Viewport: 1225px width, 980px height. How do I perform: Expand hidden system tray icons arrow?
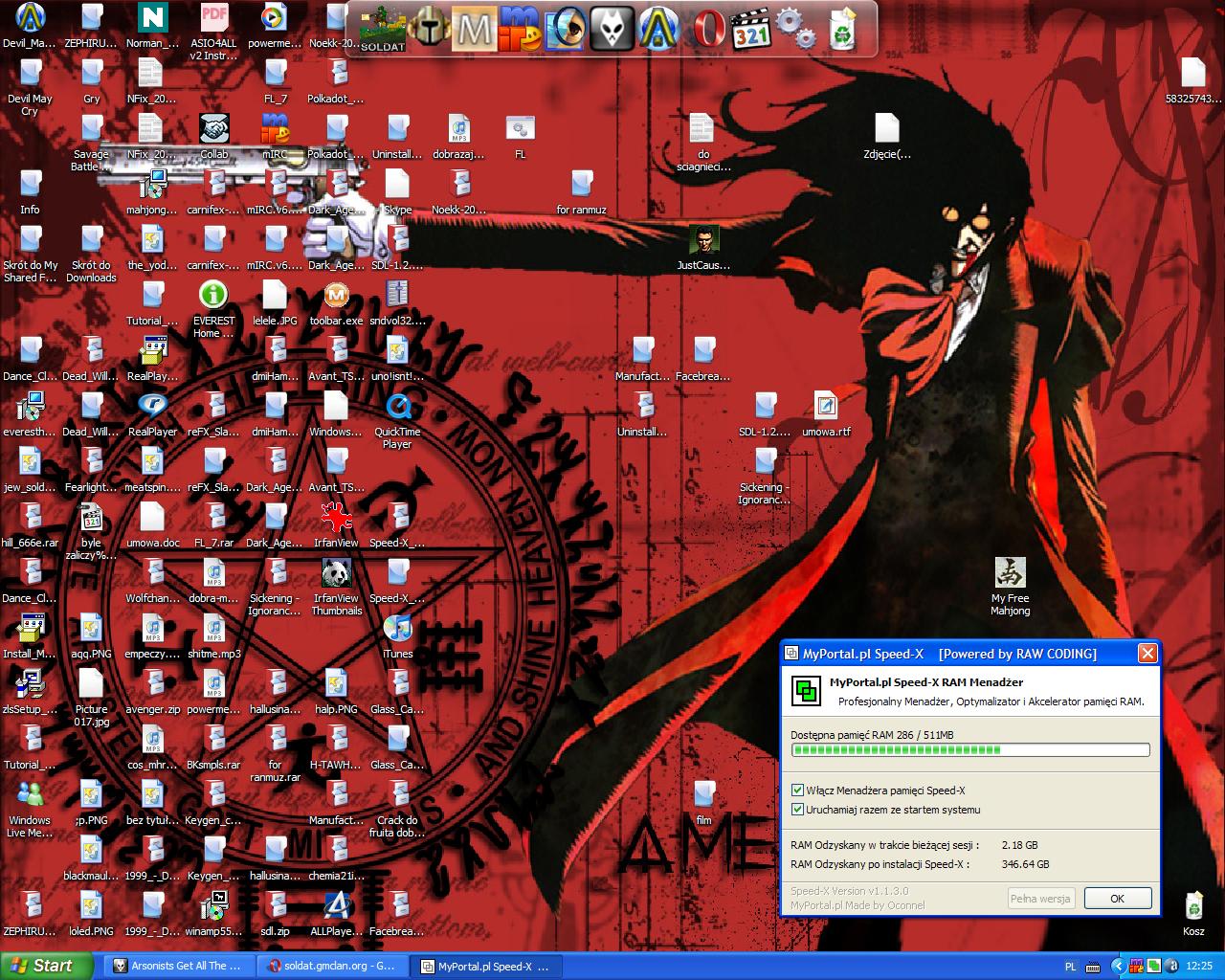point(1117,967)
